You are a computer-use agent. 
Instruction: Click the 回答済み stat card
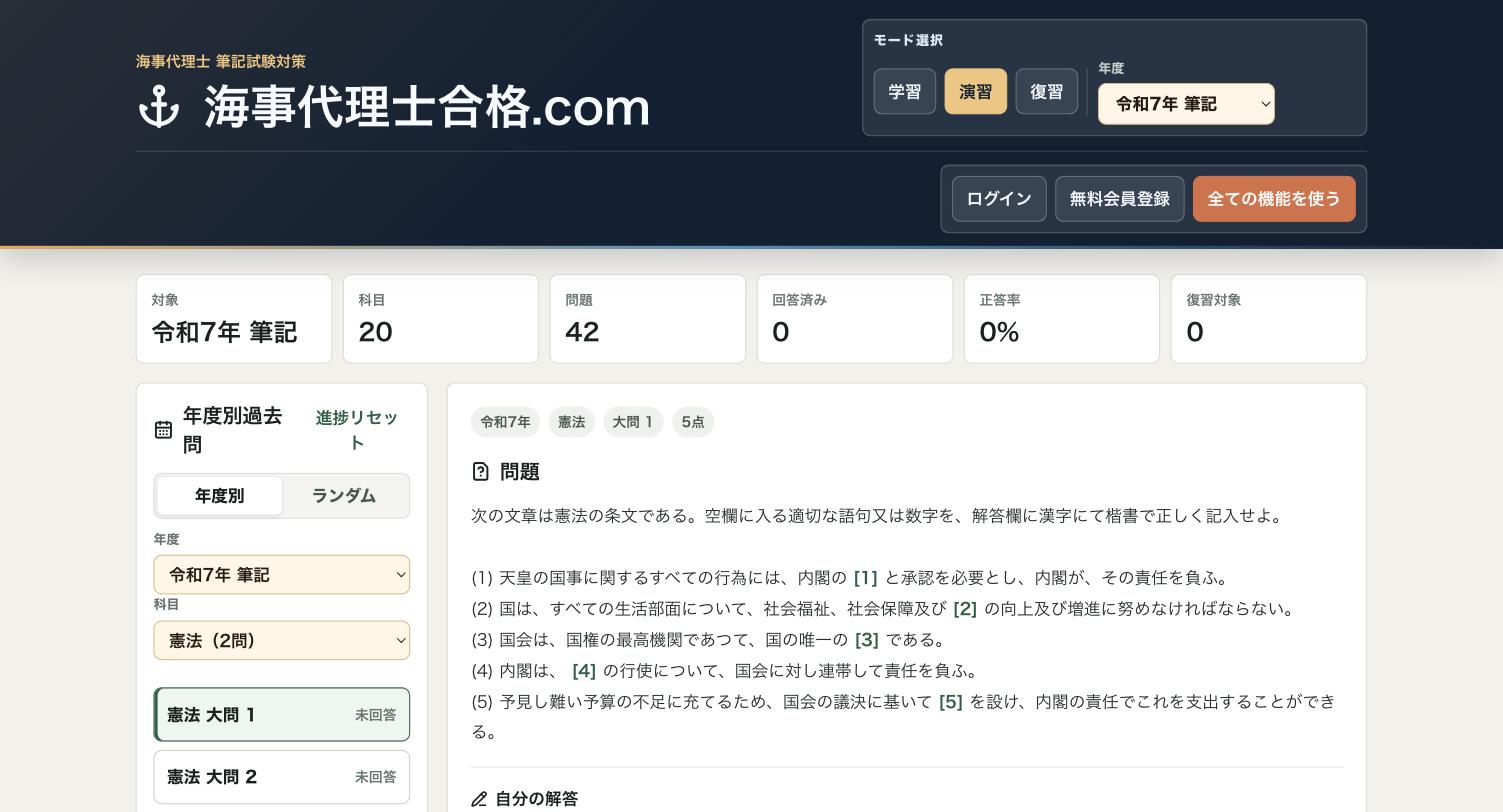coord(855,319)
